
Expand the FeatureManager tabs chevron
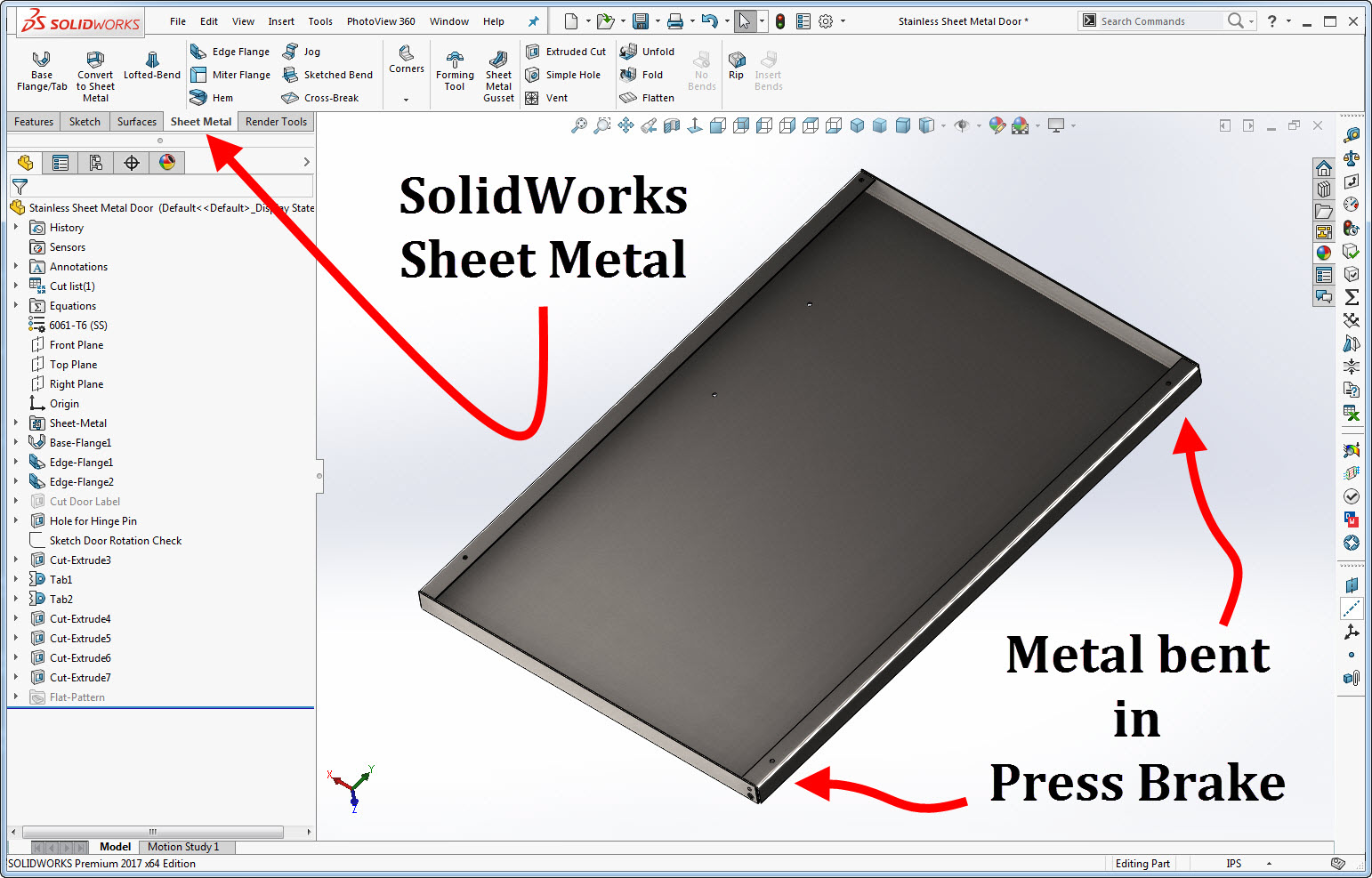[x=306, y=162]
